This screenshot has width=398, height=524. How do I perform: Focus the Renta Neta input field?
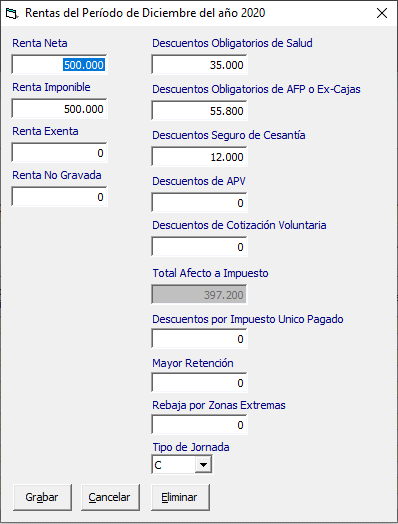pyautogui.click(x=59, y=64)
